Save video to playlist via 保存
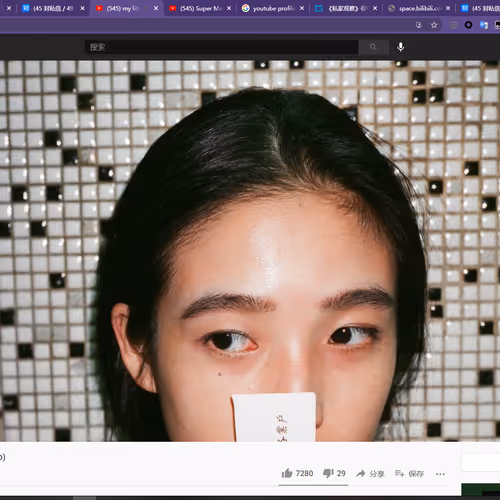This screenshot has height=500, width=500. [409, 473]
